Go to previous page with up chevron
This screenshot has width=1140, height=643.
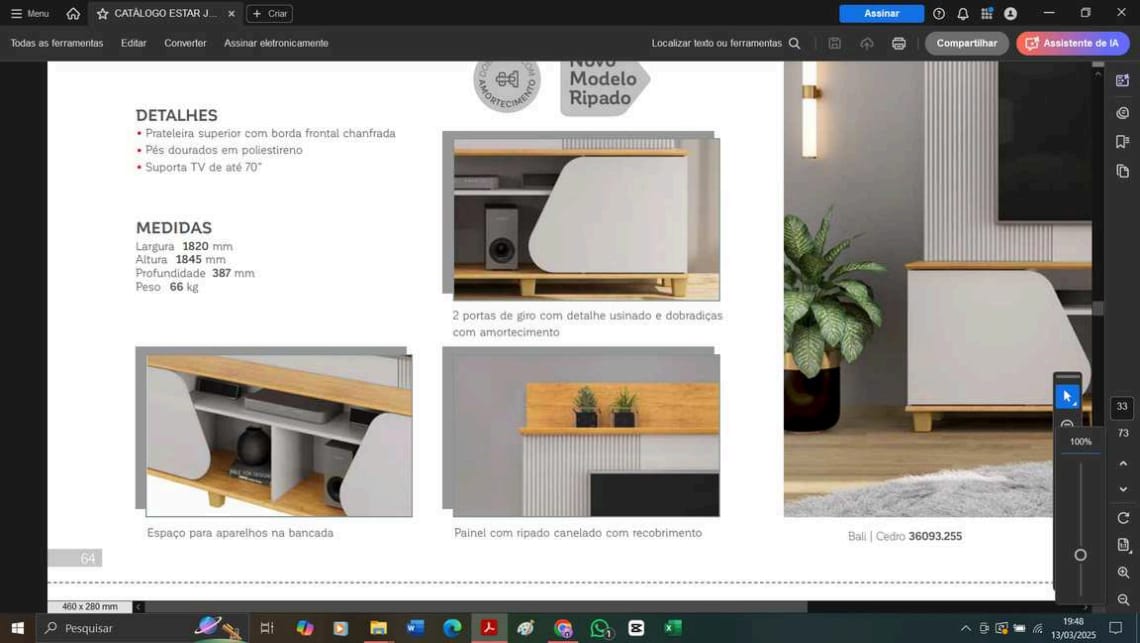pyautogui.click(x=1123, y=464)
